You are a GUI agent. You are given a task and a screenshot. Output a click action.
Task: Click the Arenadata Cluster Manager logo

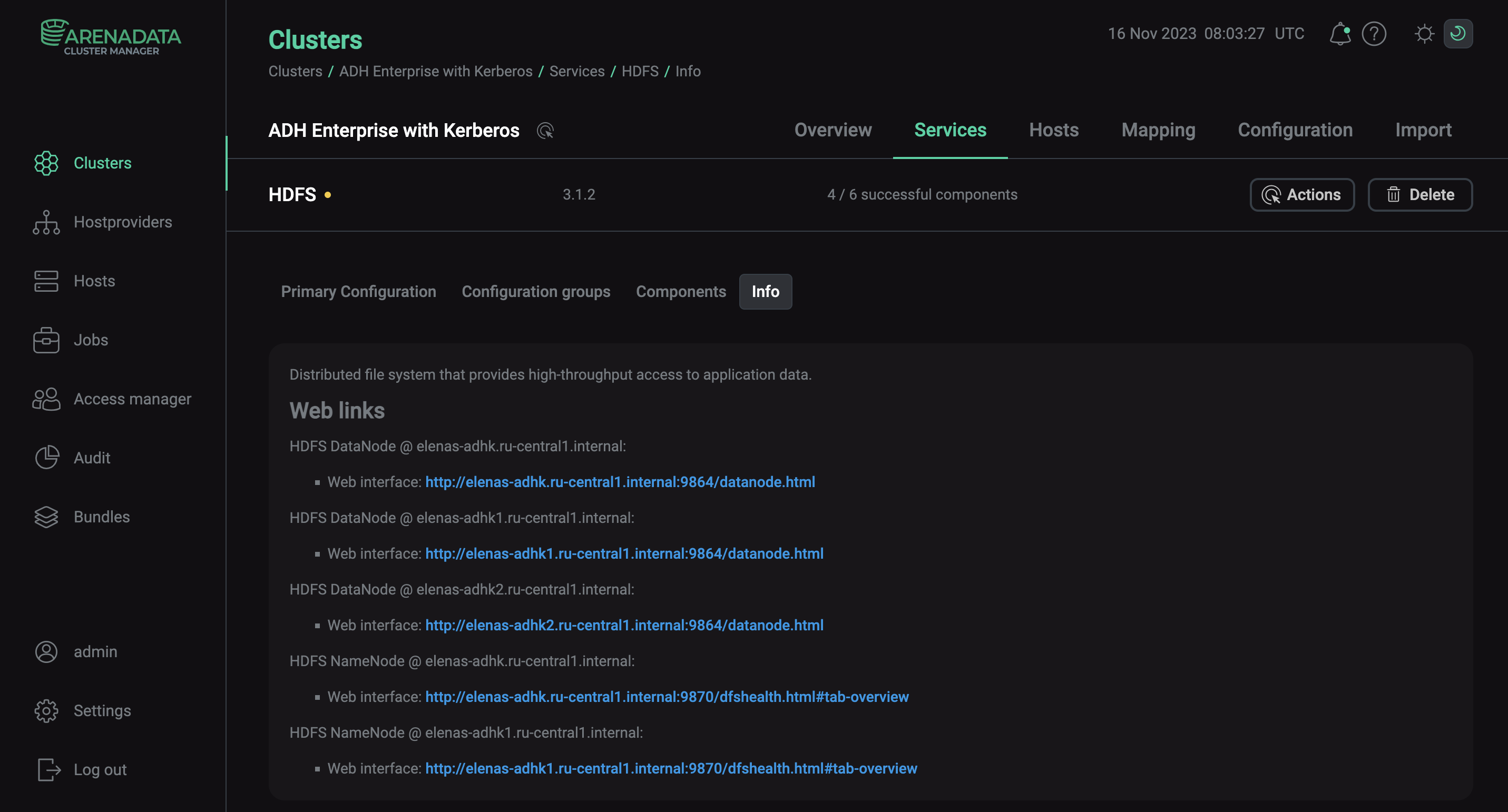pos(111,37)
